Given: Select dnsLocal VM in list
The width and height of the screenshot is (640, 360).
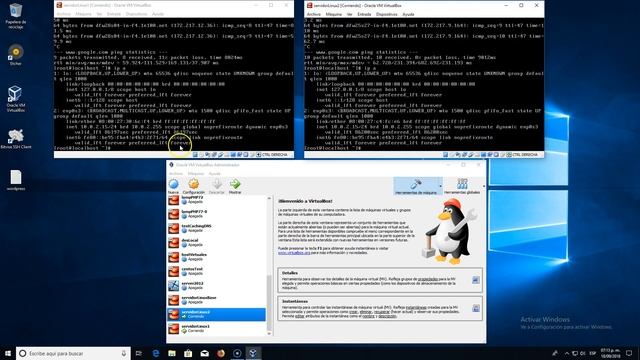Looking at the screenshot, I should coord(217,242).
